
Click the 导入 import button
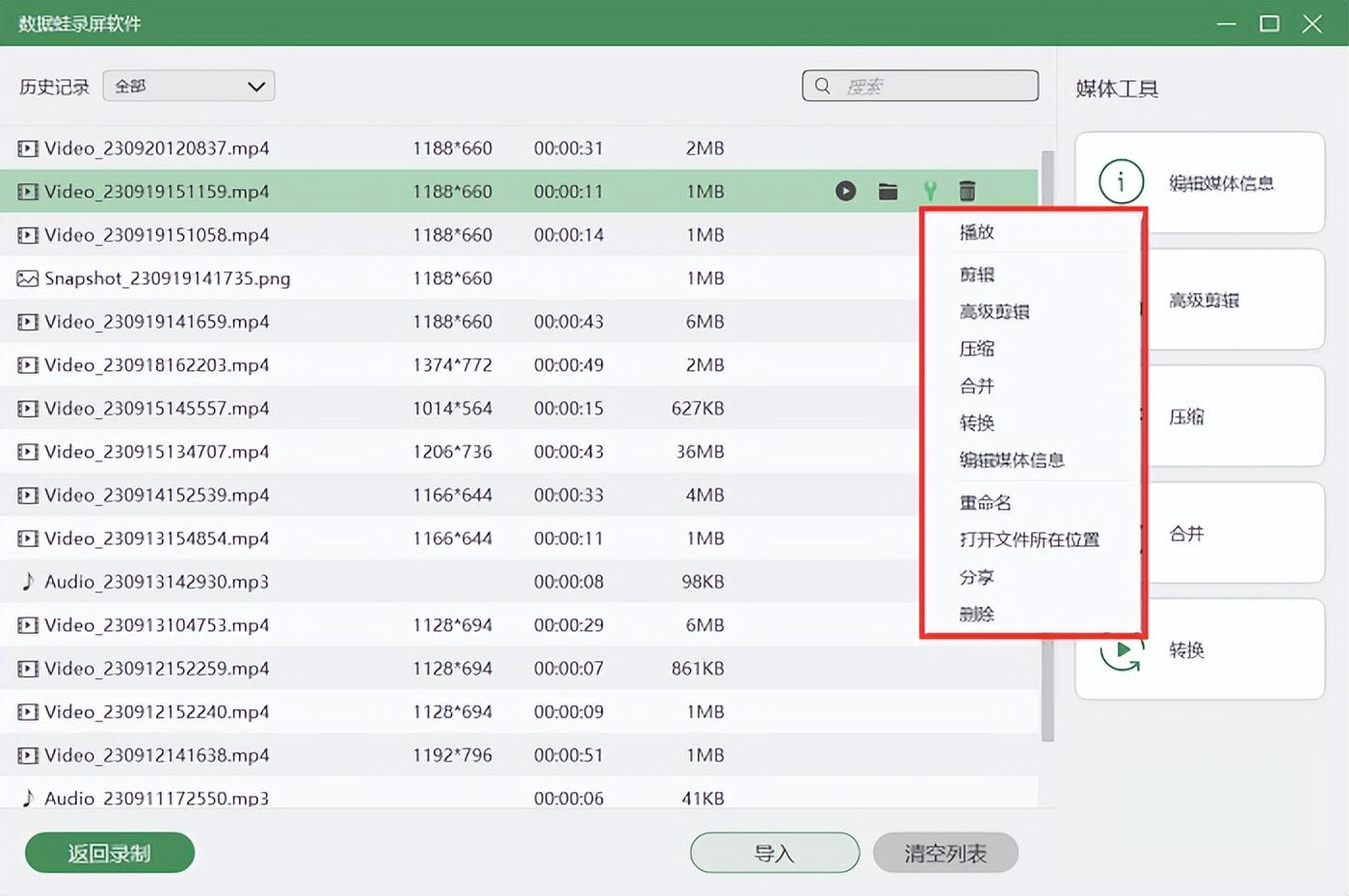[x=775, y=853]
